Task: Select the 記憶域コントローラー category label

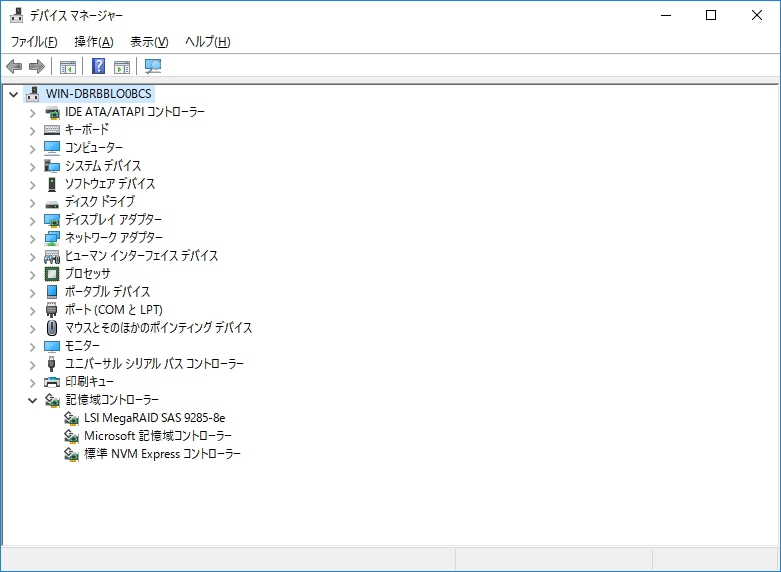Action: [x=112, y=400]
